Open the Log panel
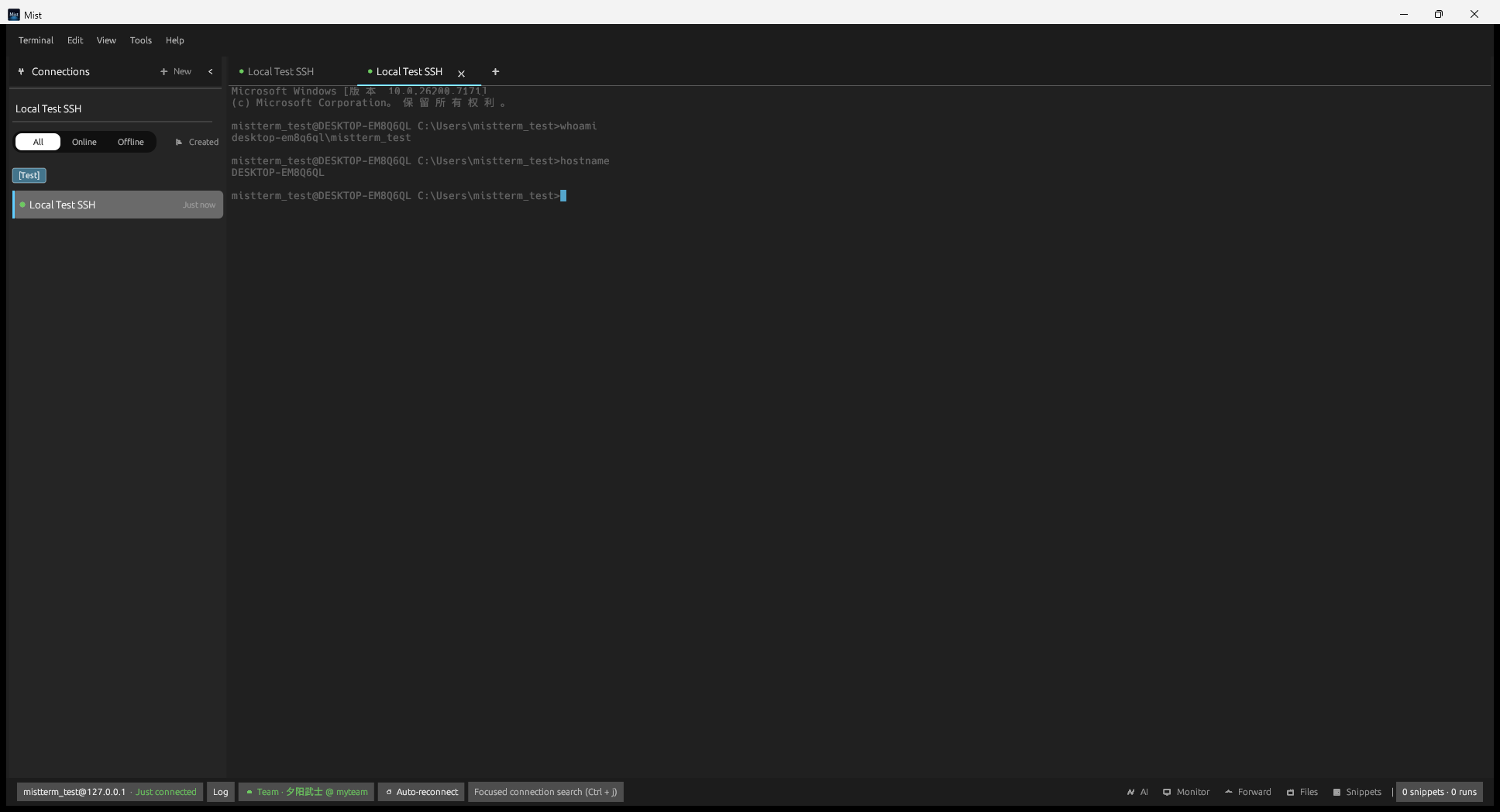1500x812 pixels. 221,792
